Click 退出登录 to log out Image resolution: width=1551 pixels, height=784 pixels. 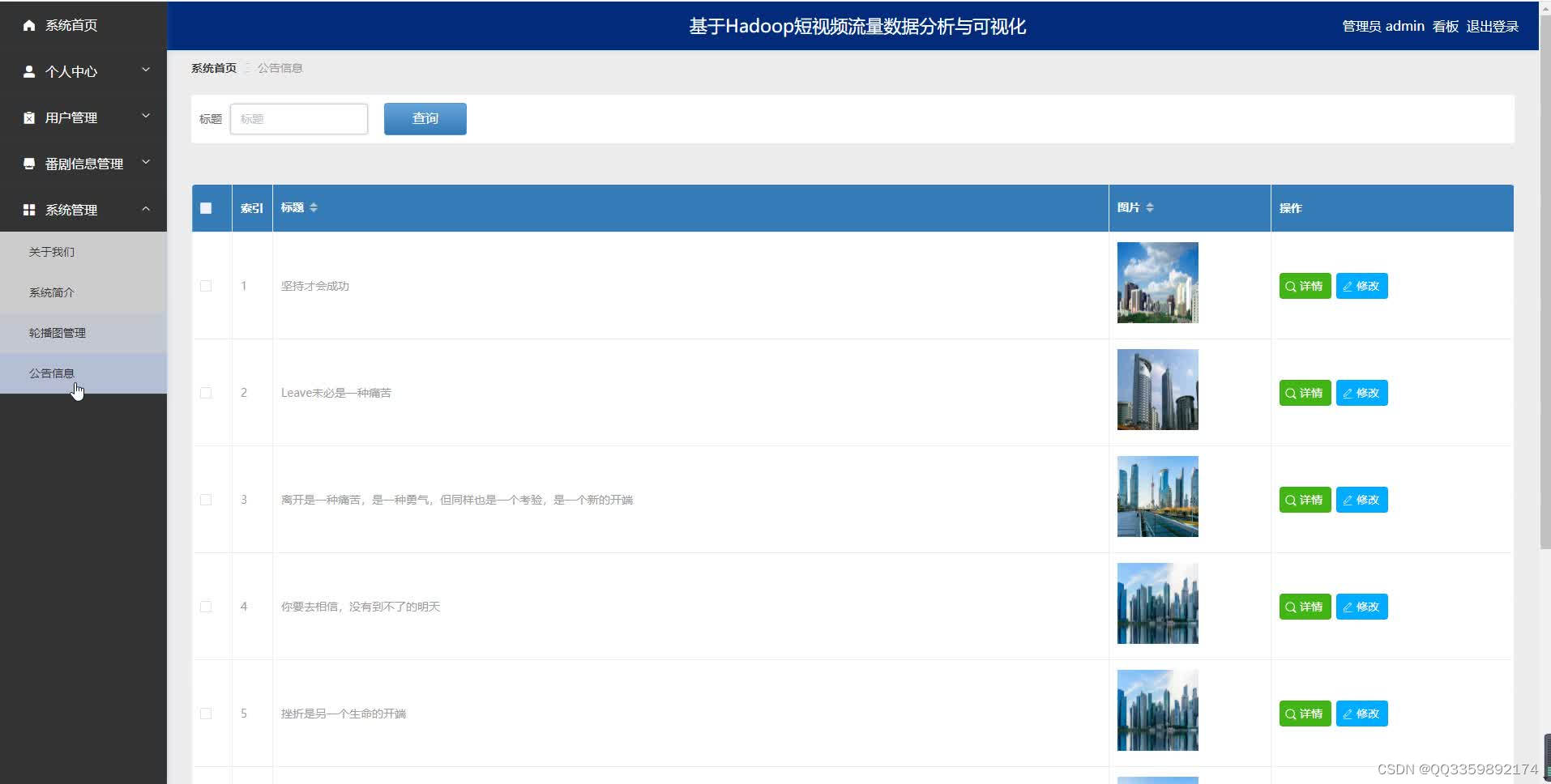point(1492,26)
